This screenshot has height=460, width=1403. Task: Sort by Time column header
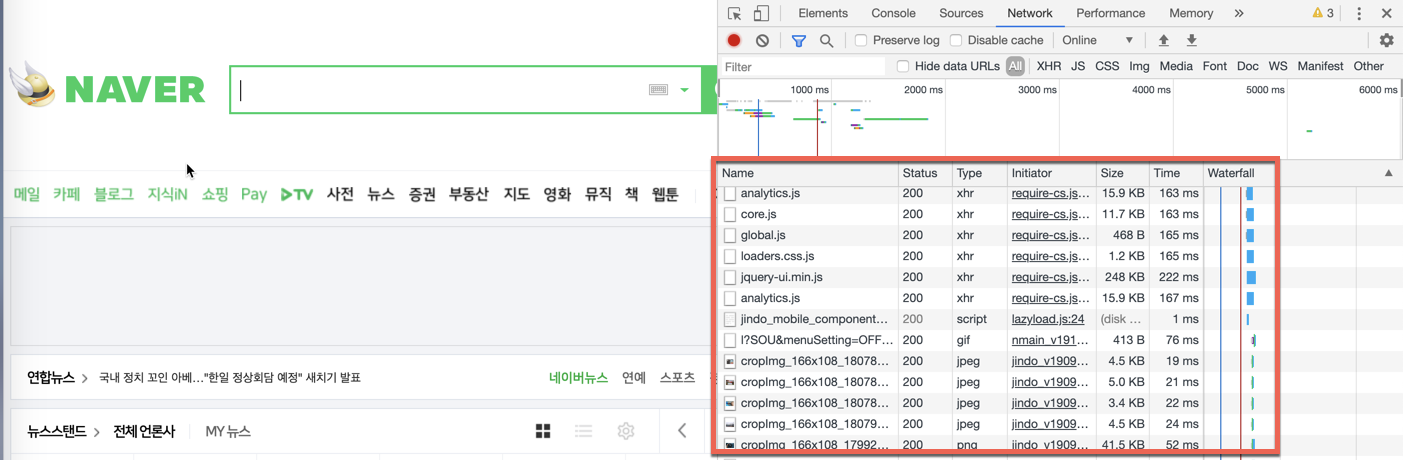[x=1176, y=173]
